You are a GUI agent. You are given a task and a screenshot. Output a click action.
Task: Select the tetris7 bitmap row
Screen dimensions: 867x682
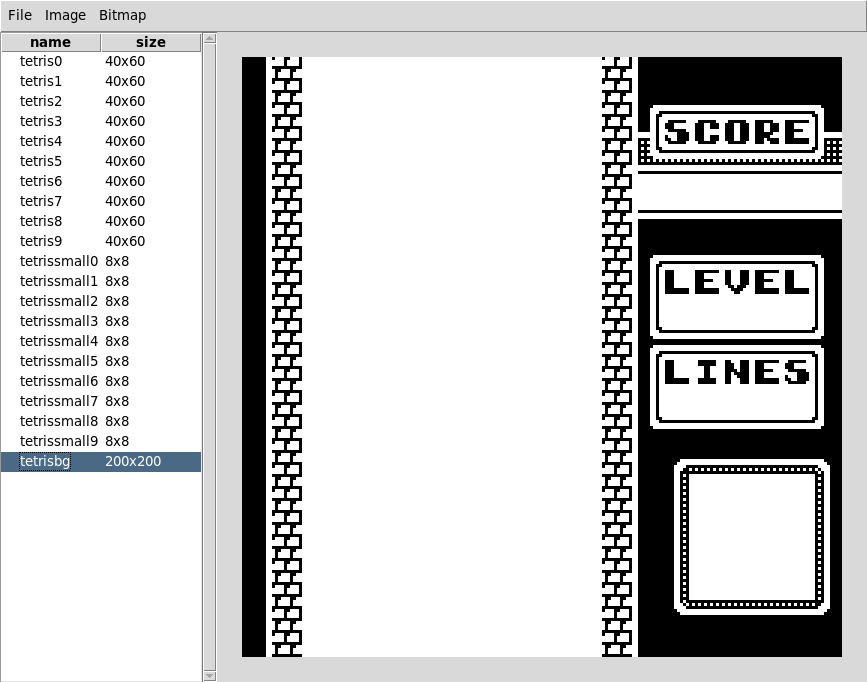pos(101,201)
